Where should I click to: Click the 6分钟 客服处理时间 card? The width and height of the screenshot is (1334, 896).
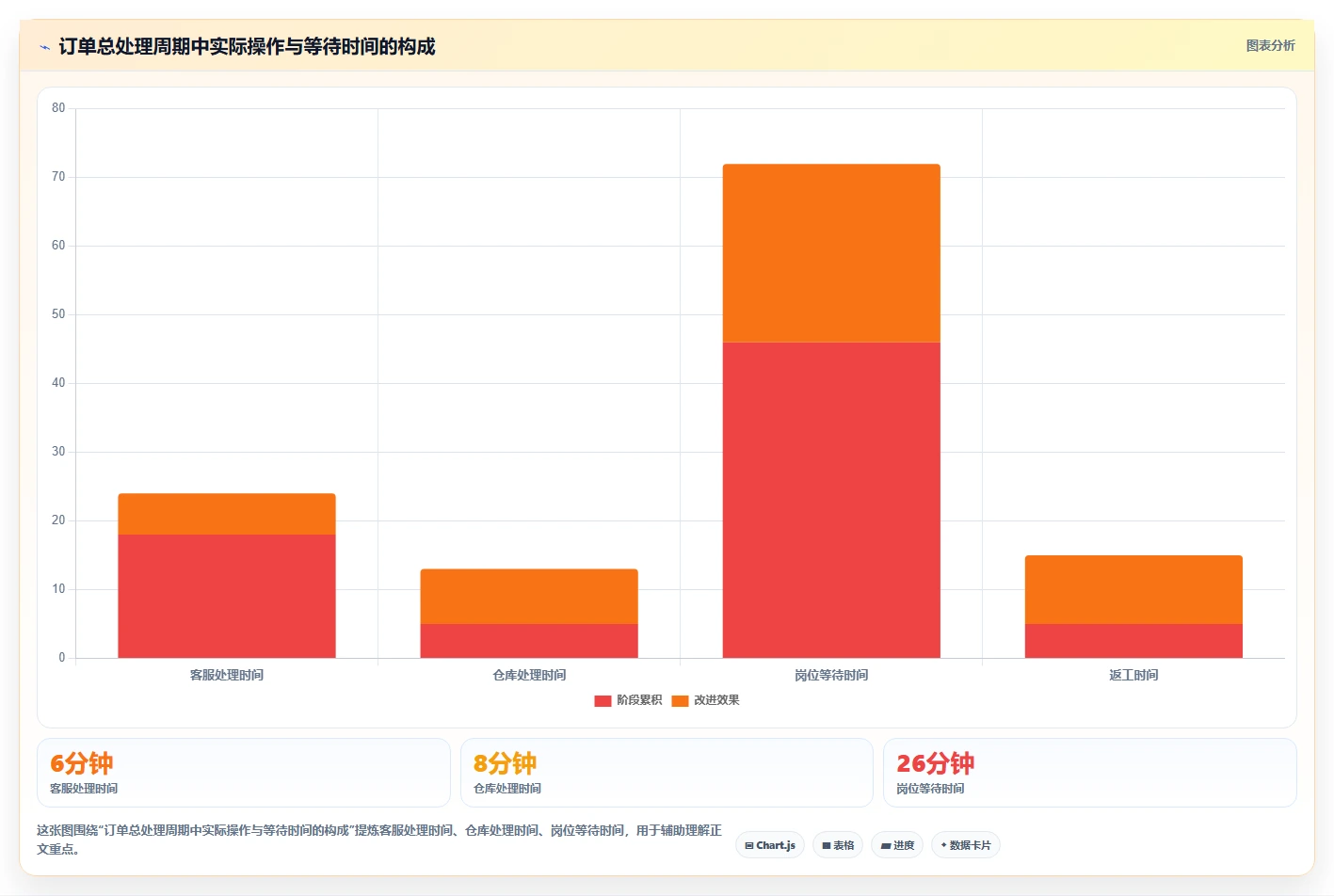(x=244, y=773)
